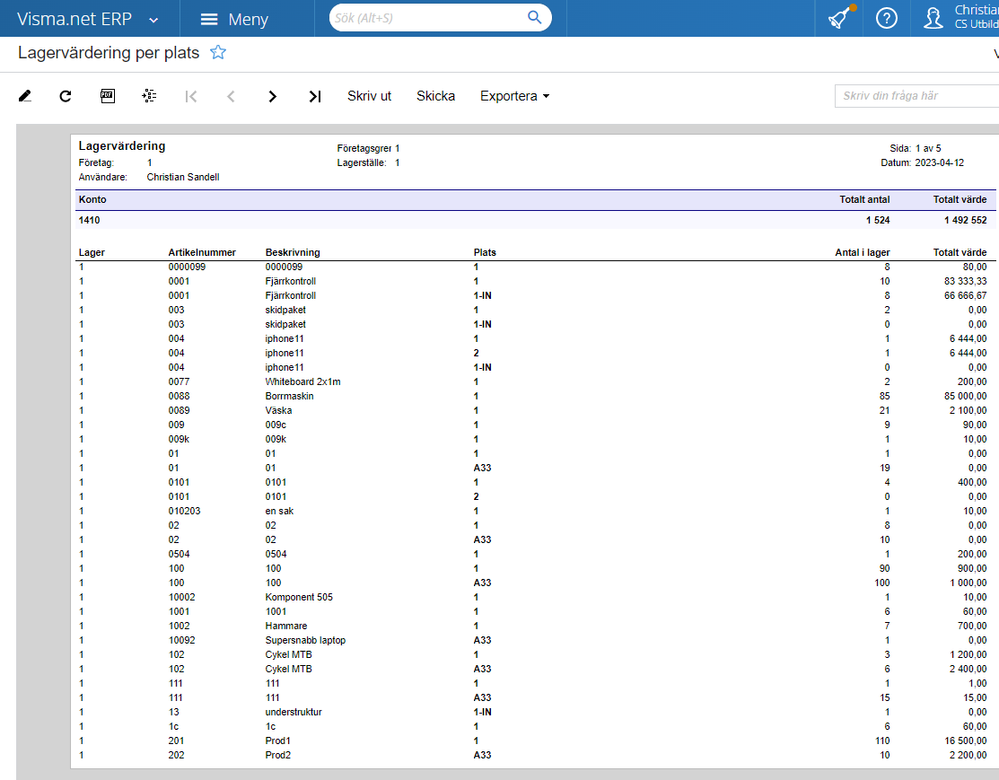Click the value 16 500,00
The height and width of the screenshot is (780, 999).
[x=965, y=740]
